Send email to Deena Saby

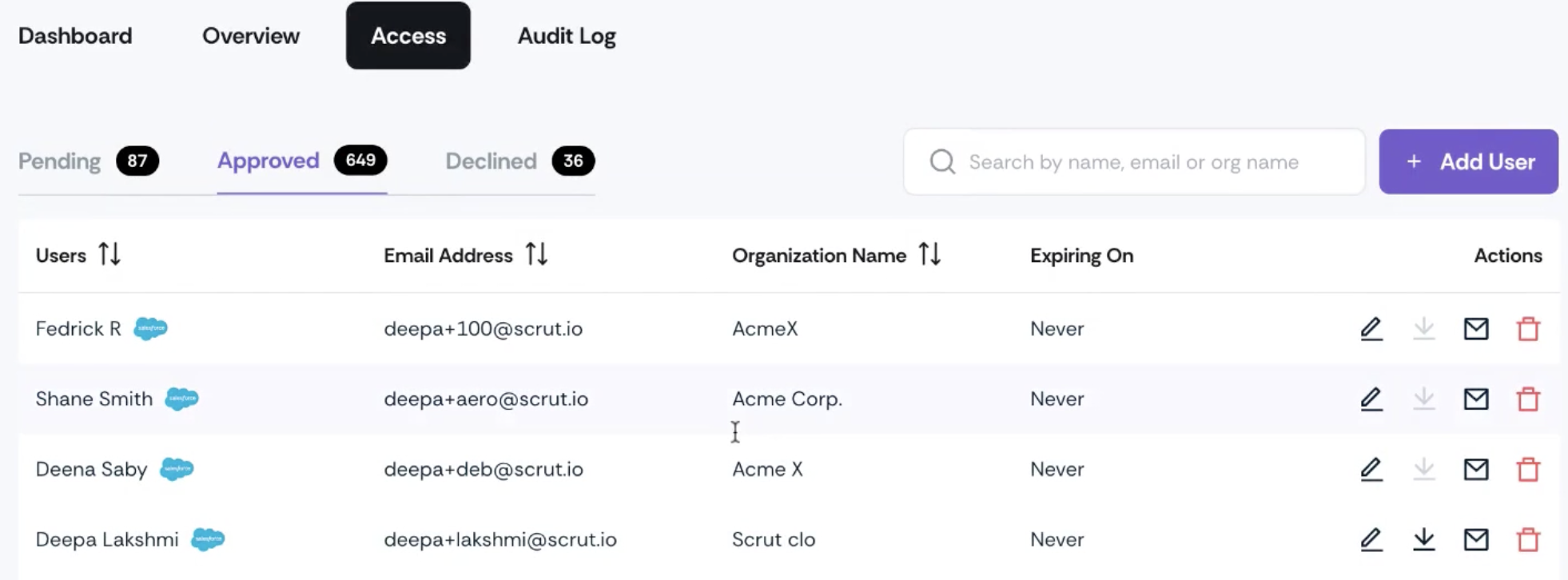(x=1476, y=469)
